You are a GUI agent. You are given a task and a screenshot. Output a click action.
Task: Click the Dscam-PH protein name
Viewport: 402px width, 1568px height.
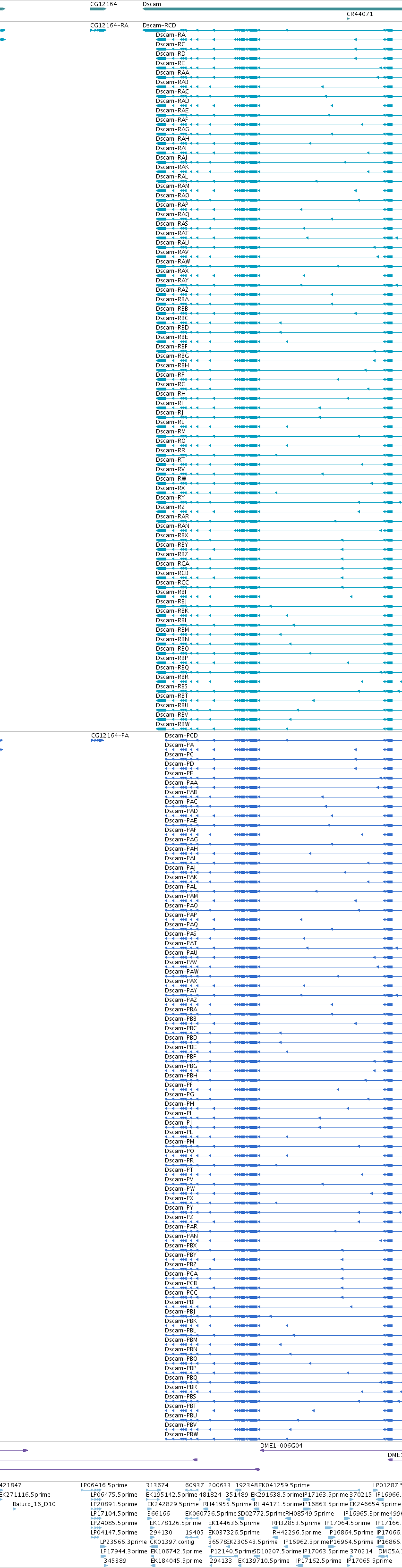[180, 1103]
